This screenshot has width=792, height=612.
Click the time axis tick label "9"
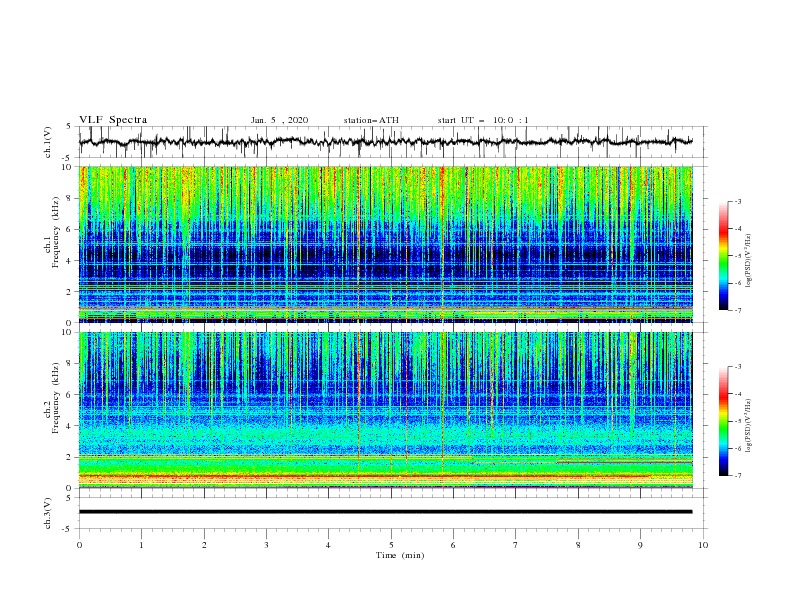[640, 545]
